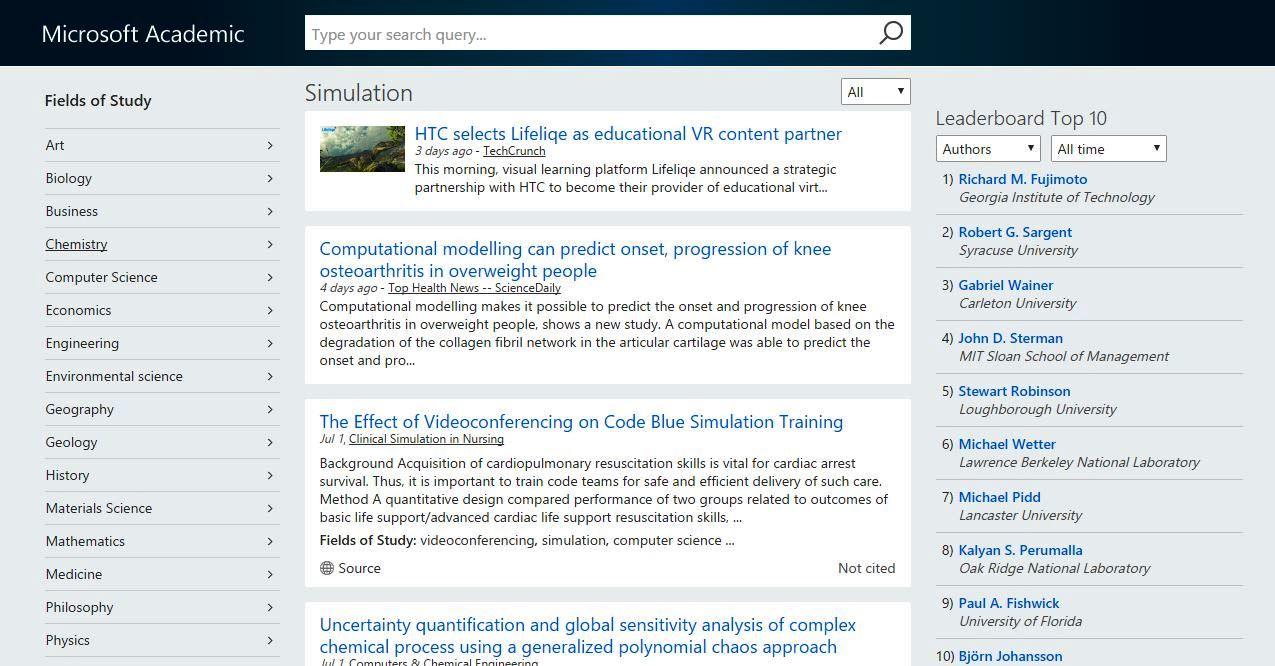Click the chevron next to Mathematics

[270, 541]
